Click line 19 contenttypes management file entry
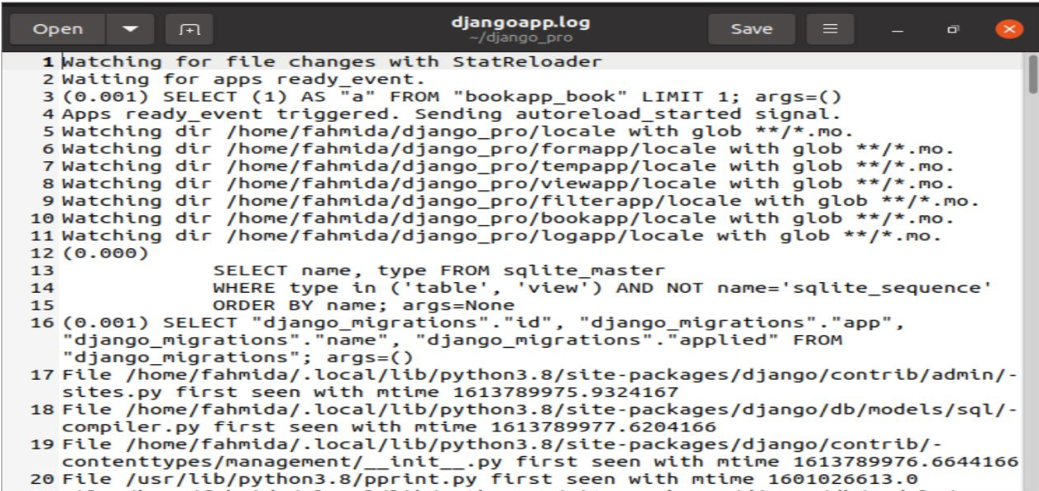Viewport: 1039px width, 491px height. point(540,453)
